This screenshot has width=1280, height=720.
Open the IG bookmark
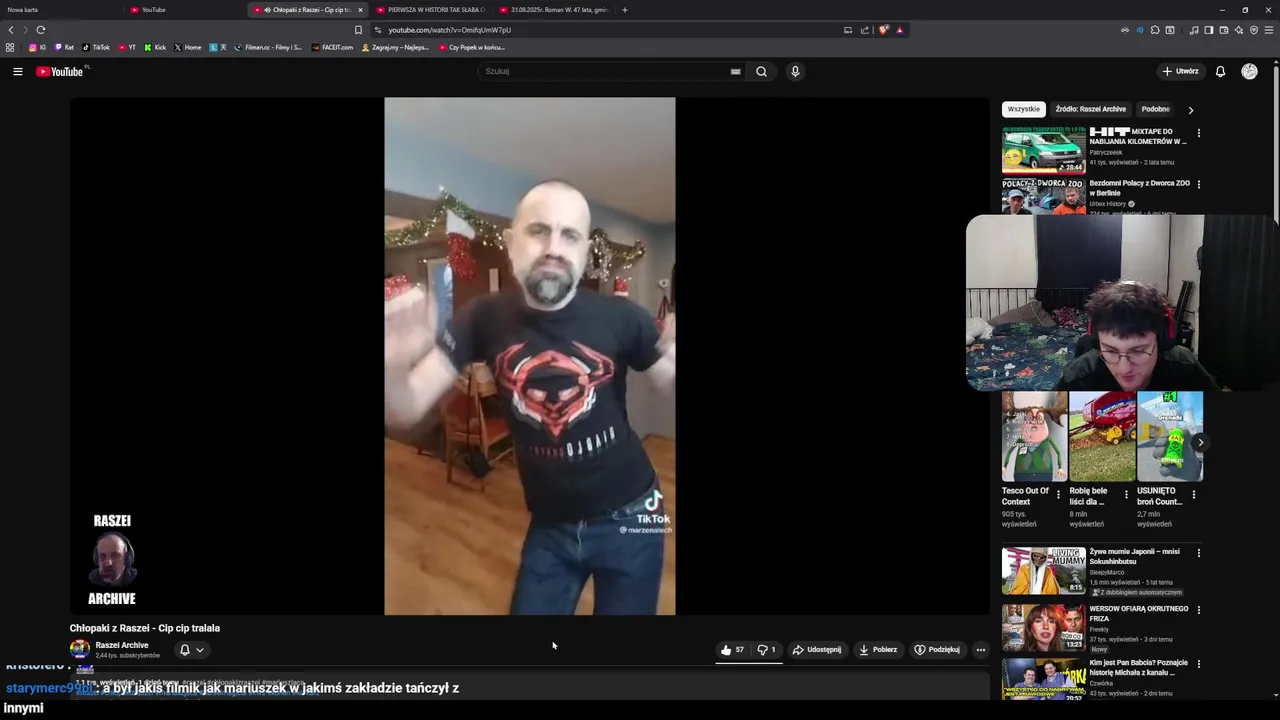(37, 47)
